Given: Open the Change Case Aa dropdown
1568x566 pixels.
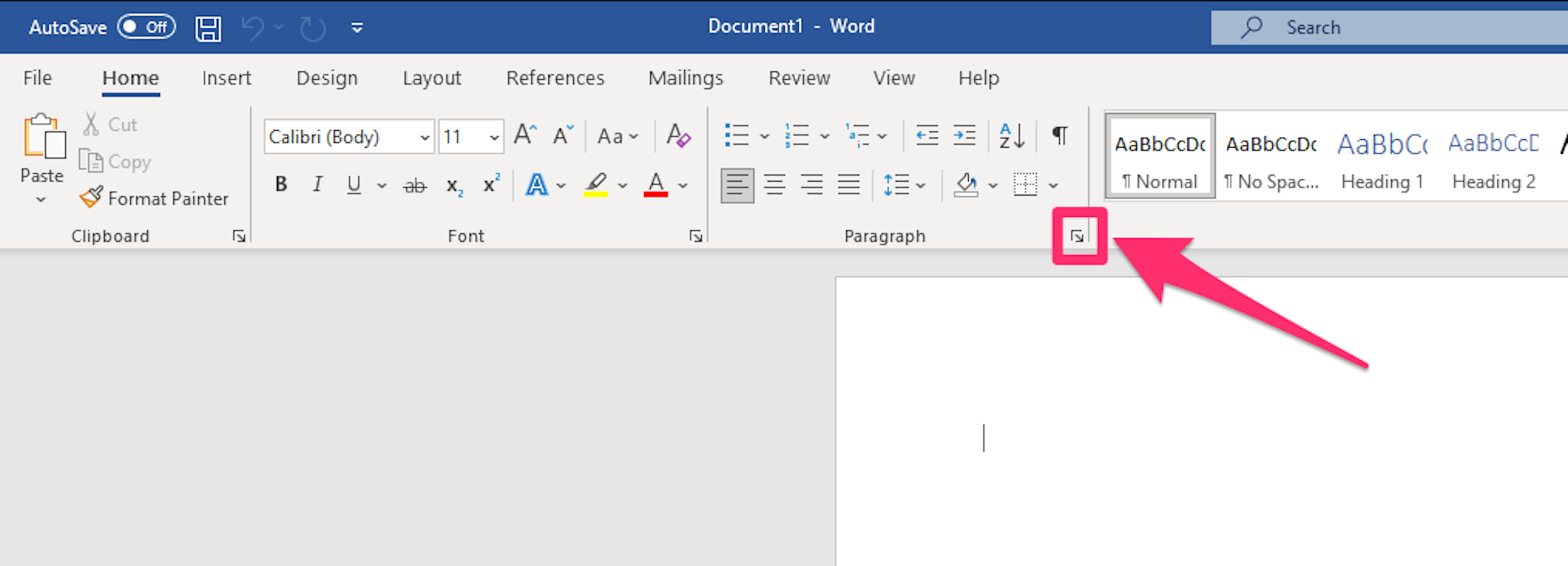Looking at the screenshot, I should (x=617, y=136).
